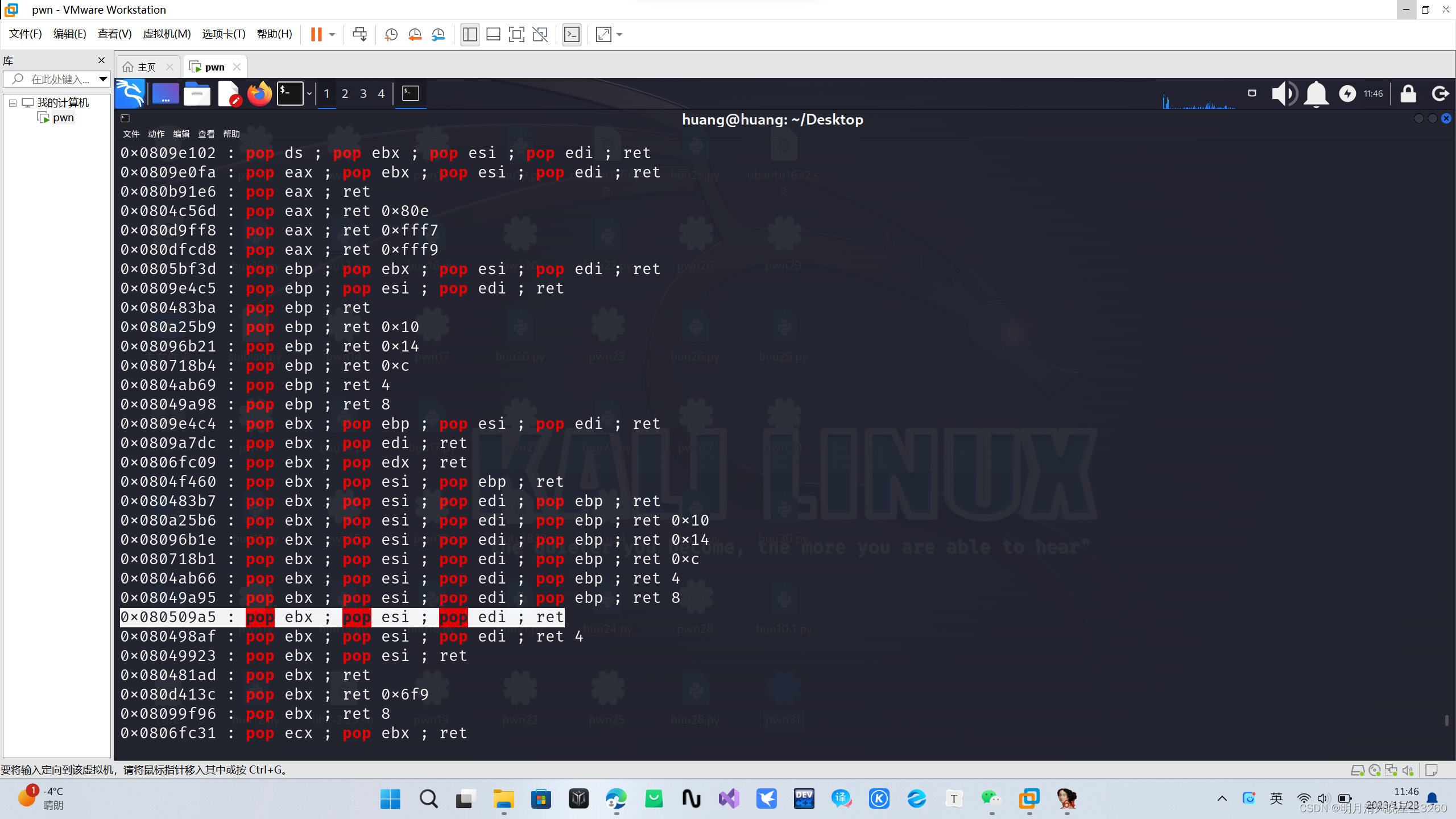Enter full screen mode icon
1456x819 pixels.
tap(516, 35)
